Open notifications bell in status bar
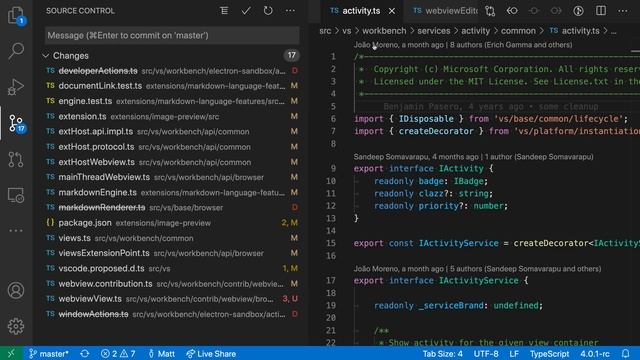640x360 pixels. (x=625, y=353)
